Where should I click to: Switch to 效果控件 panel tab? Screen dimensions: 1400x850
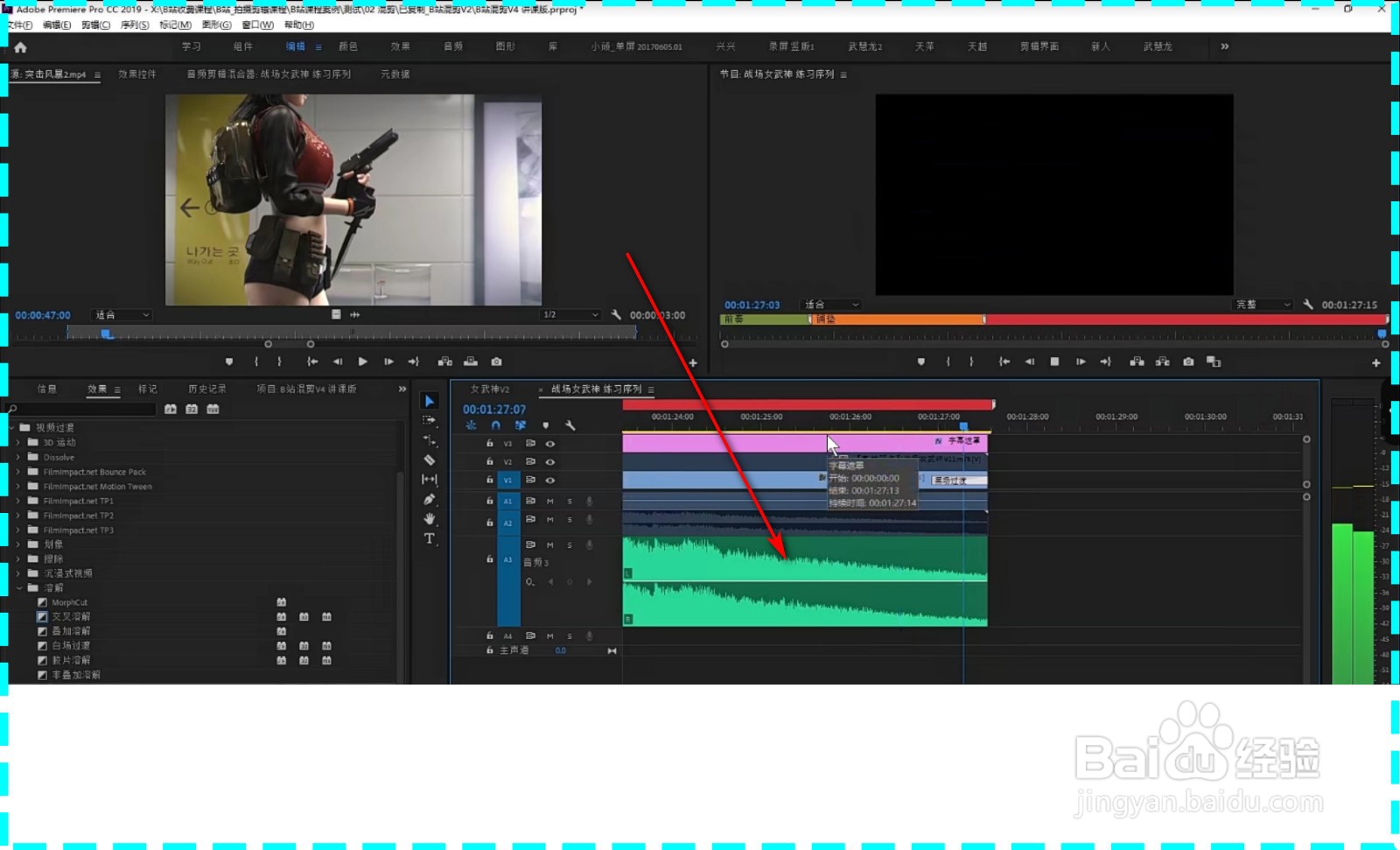click(137, 74)
